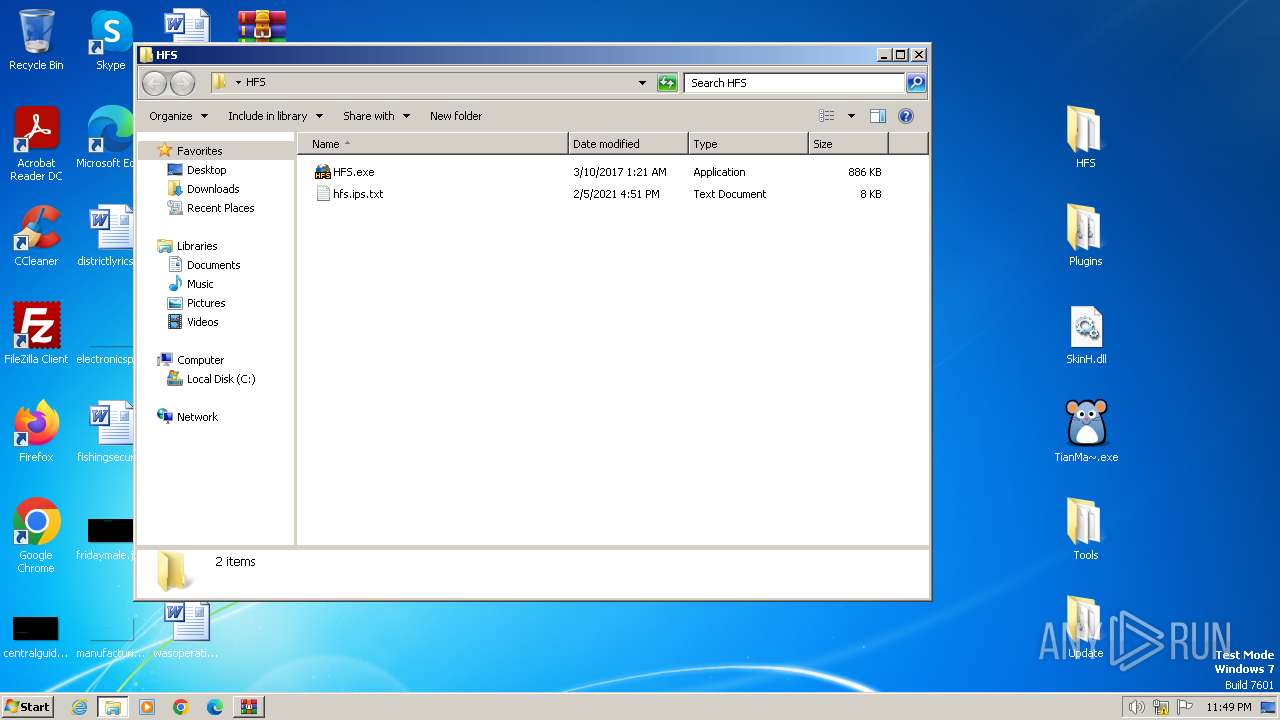The image size is (1280, 720).
Task: Open Explorer help question mark icon
Action: (x=906, y=116)
